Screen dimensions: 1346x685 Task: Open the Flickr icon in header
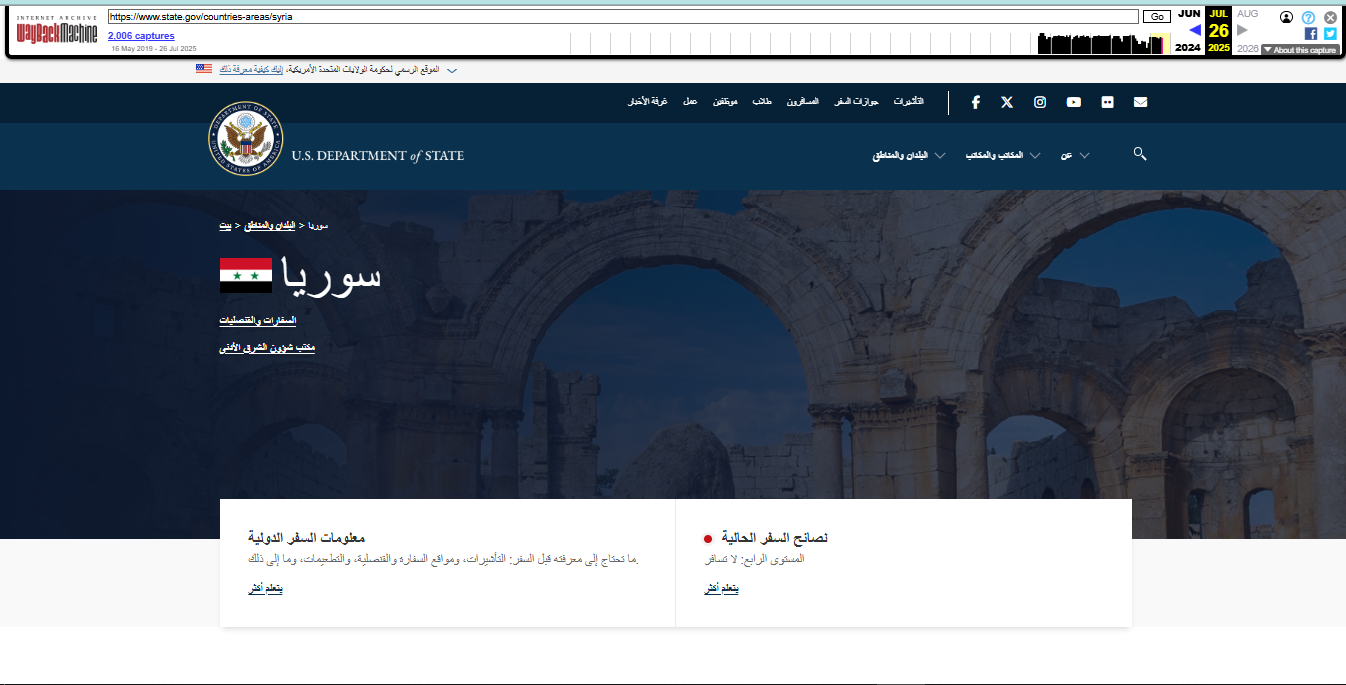pyautogui.click(x=1107, y=102)
